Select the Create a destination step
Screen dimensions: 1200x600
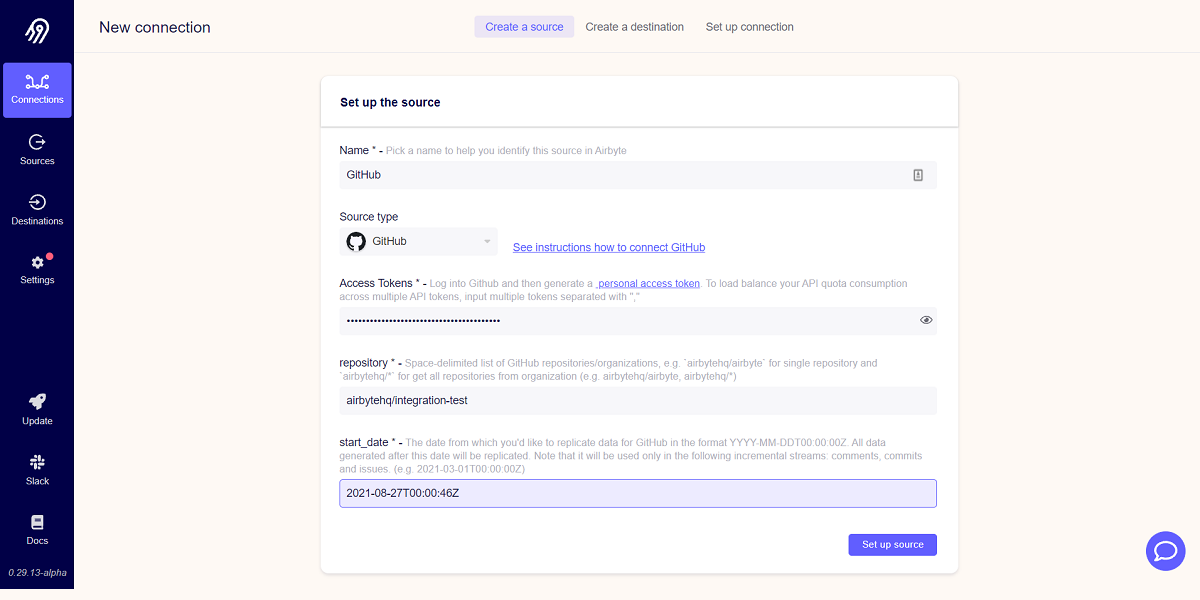click(635, 27)
